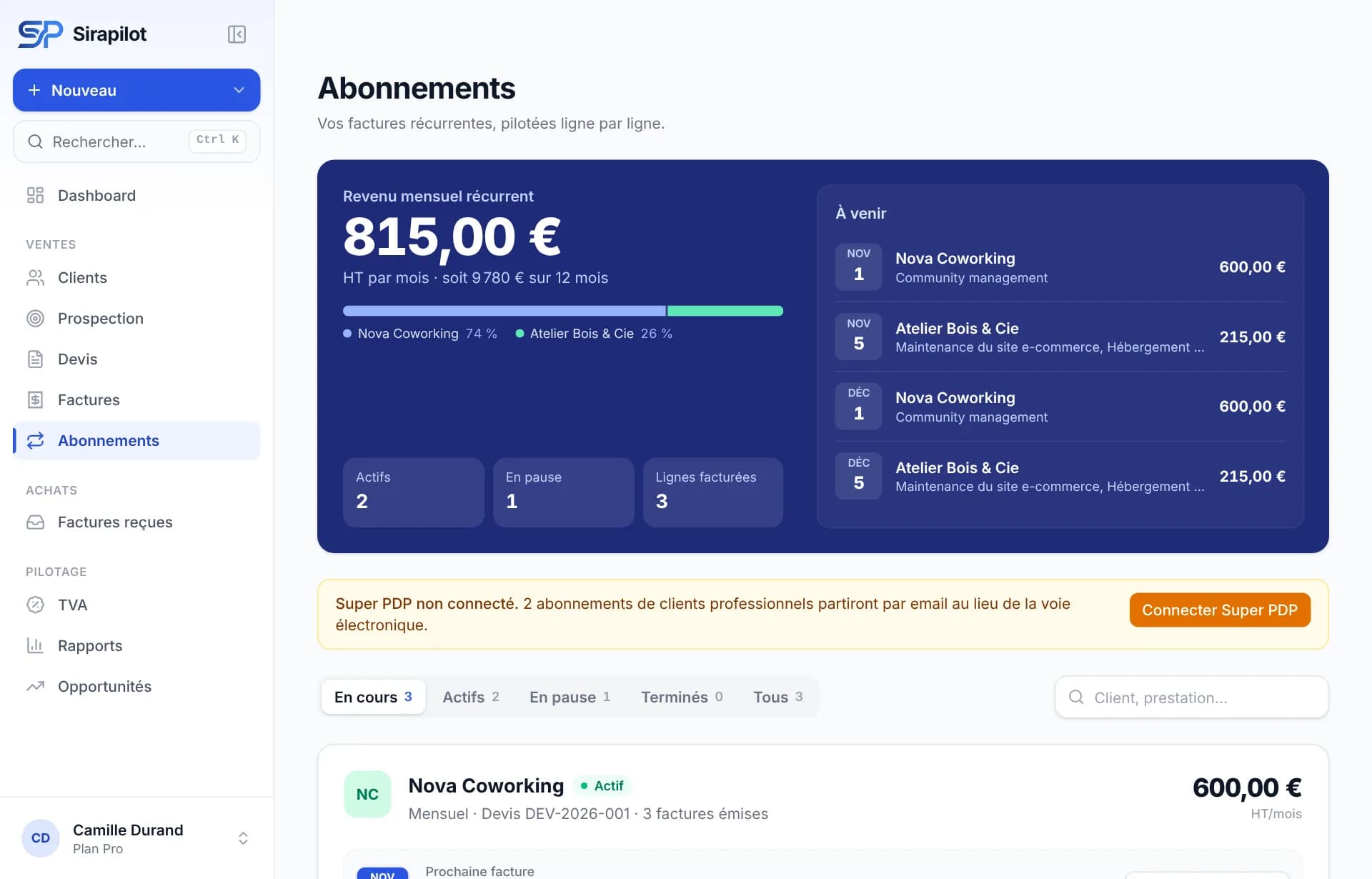
Task: Open Dashboard in the sidebar
Action: click(136, 195)
